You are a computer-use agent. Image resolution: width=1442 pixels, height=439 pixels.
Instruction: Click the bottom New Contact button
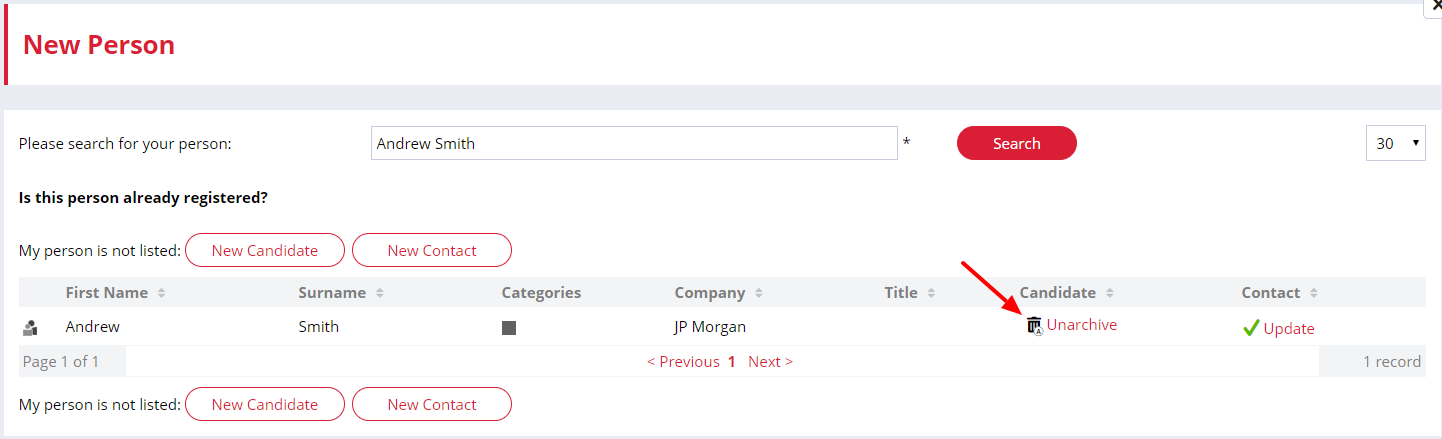pos(432,404)
